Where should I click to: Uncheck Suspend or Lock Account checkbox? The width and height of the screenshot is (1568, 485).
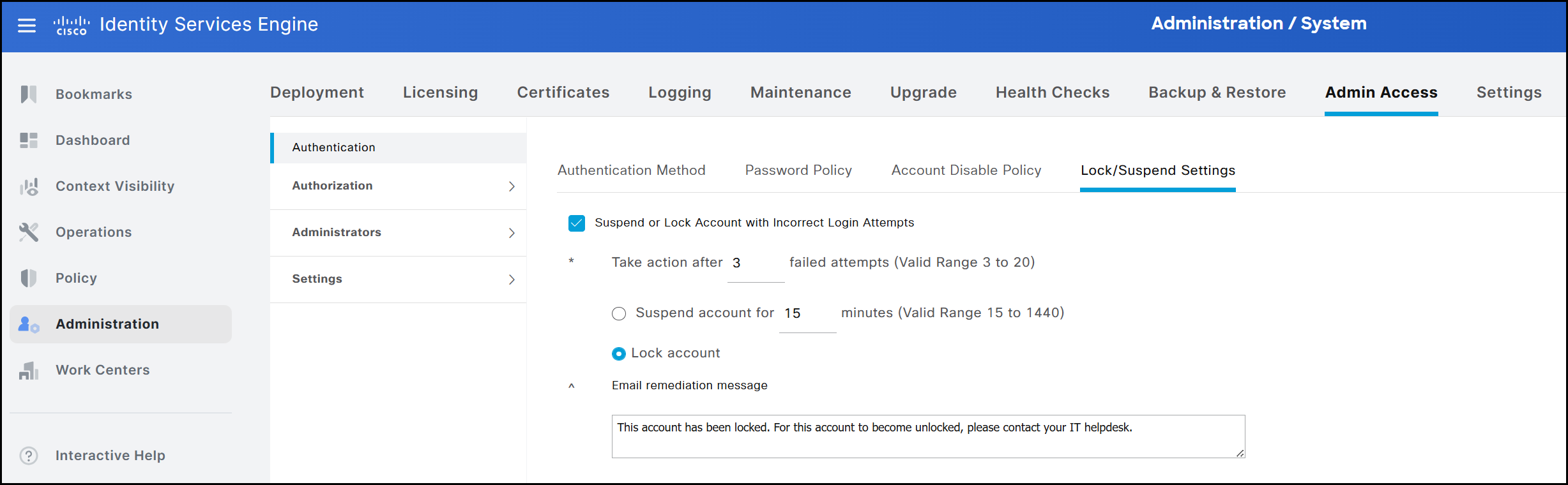(576, 223)
